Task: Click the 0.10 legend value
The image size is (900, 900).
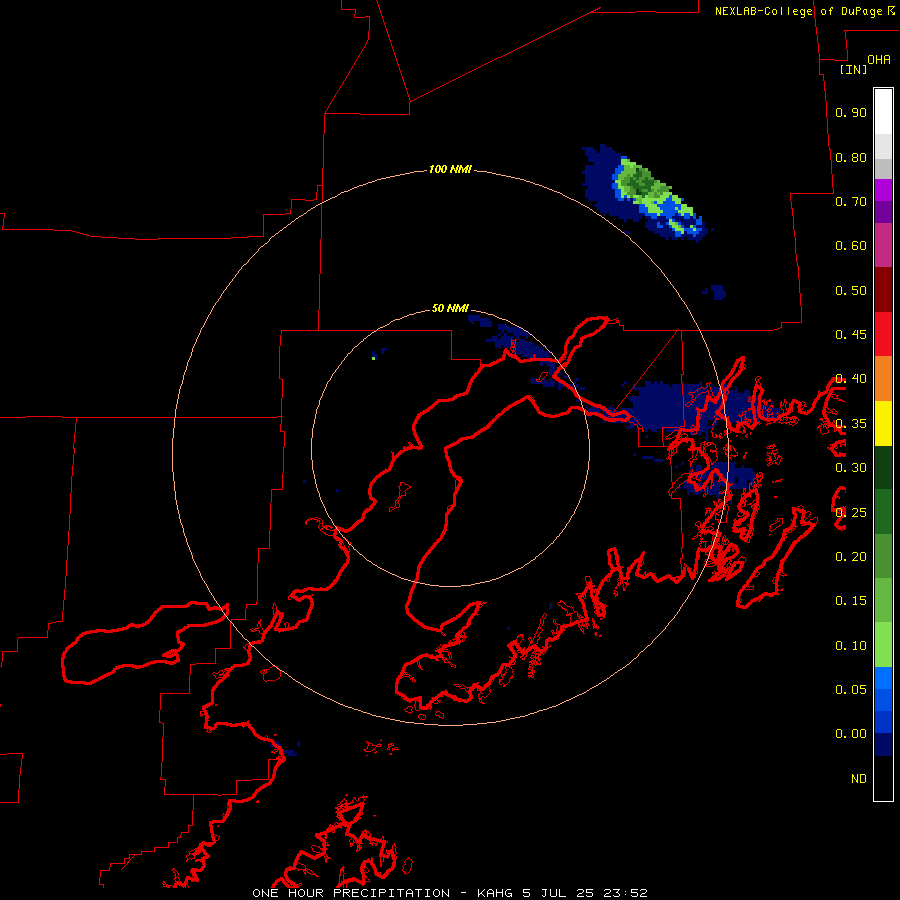Action: point(851,646)
